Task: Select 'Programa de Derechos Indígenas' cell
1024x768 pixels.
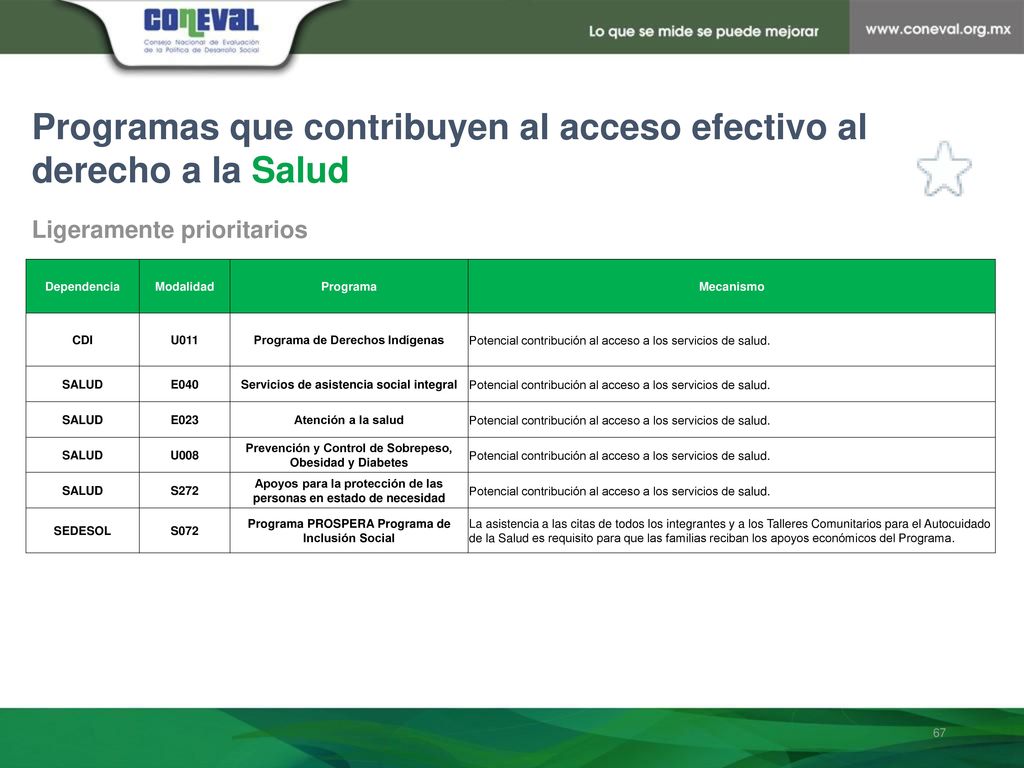Action: pos(349,340)
